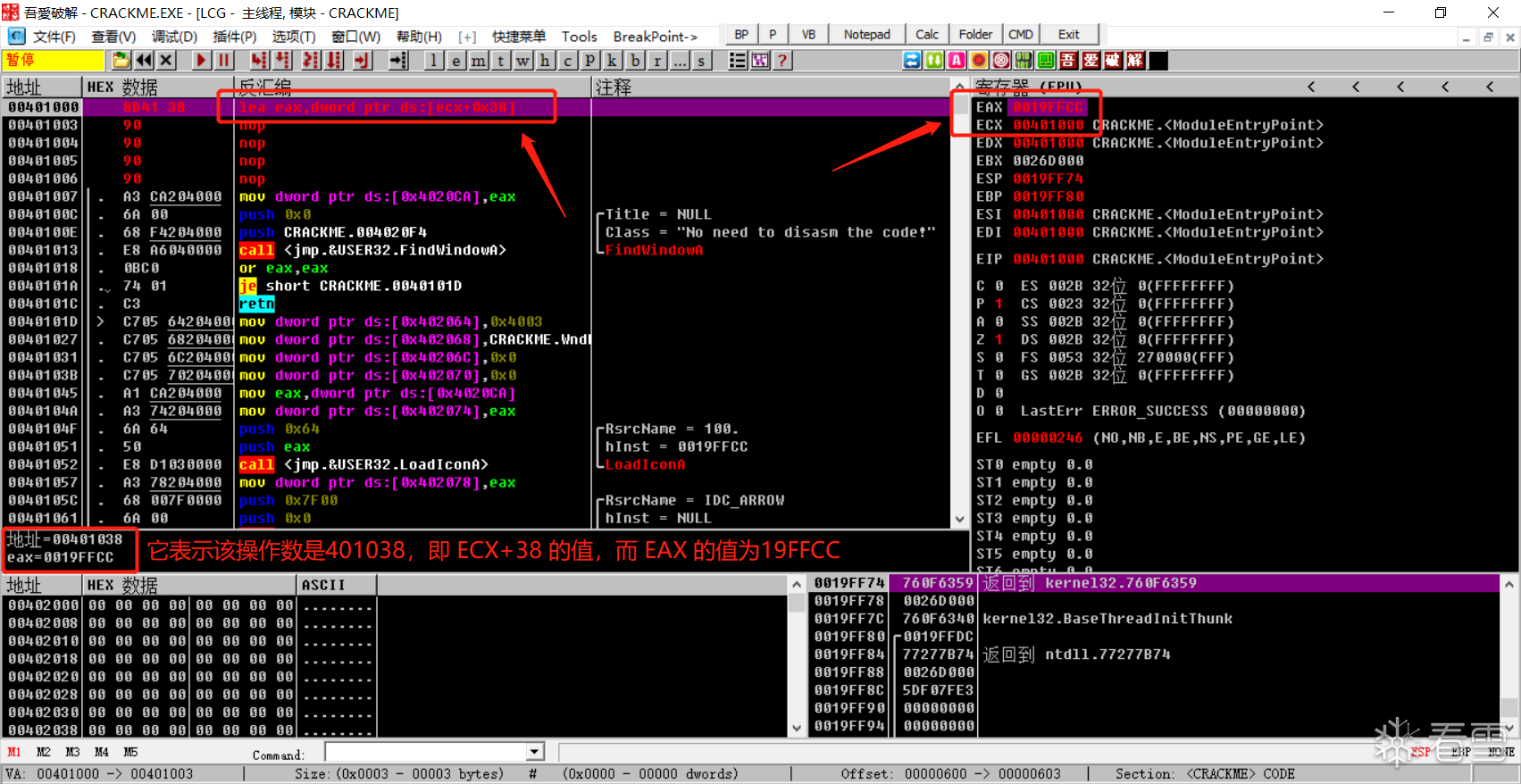
Task: Select the FindWindowA call instruction row
Action: 476,250
